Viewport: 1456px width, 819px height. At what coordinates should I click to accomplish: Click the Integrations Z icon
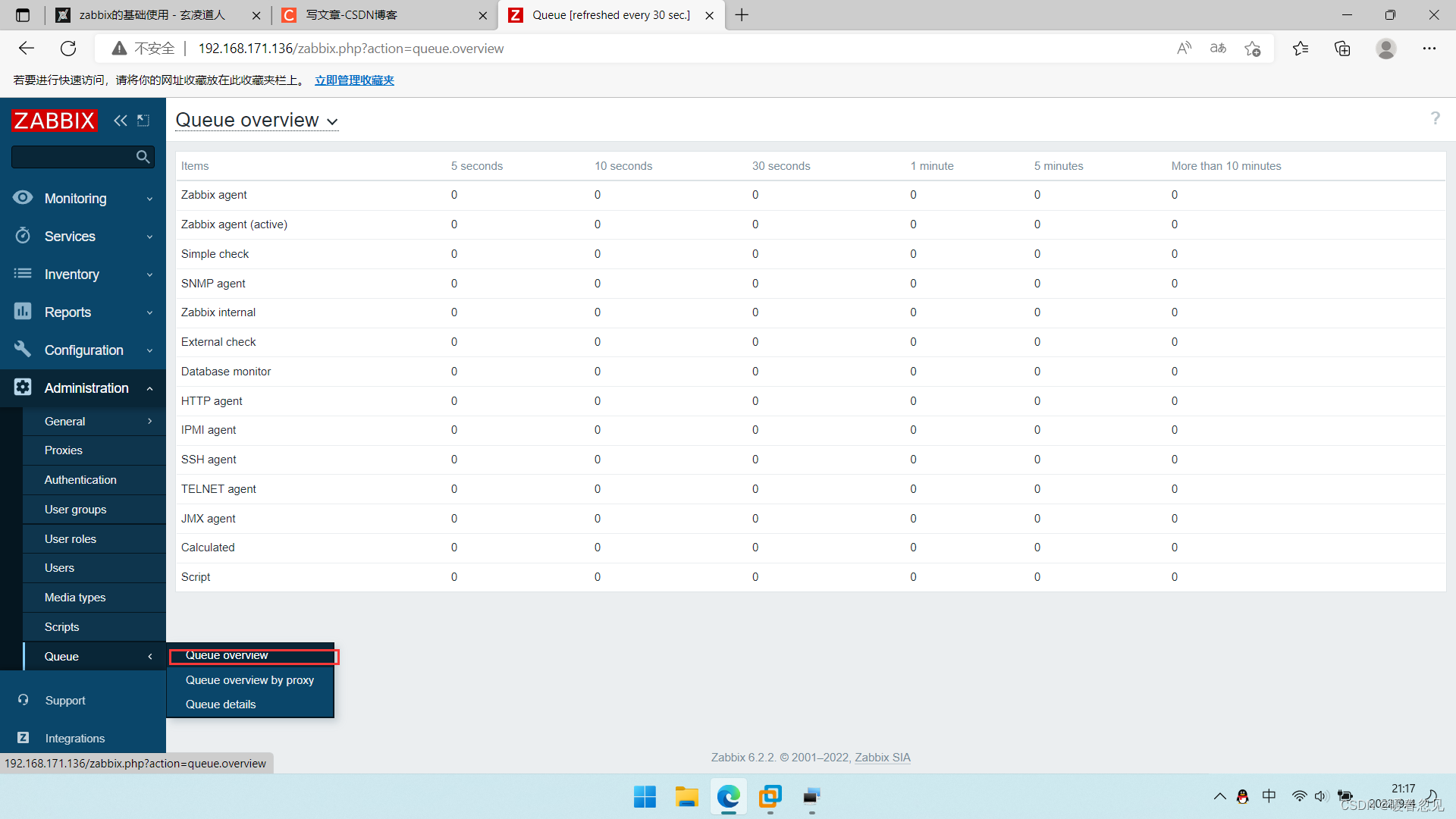coord(24,738)
